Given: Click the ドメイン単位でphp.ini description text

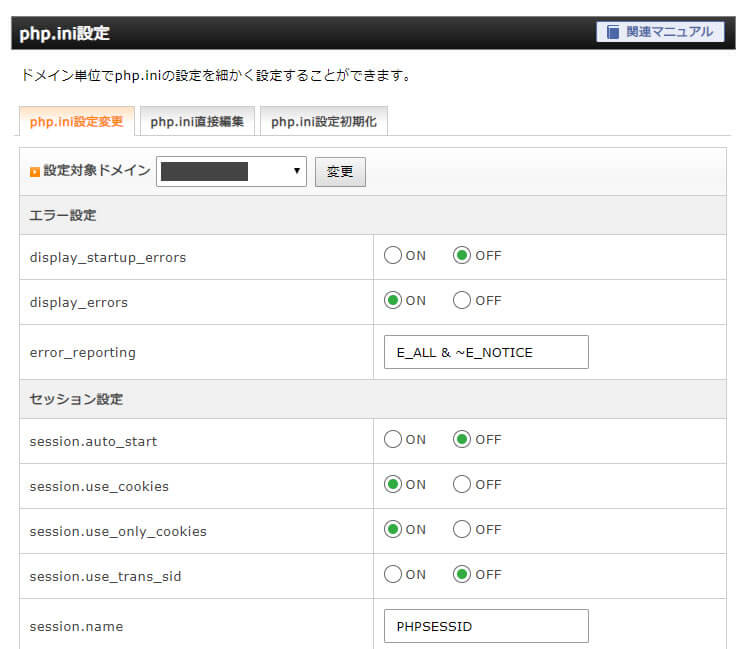Looking at the screenshot, I should [216, 75].
